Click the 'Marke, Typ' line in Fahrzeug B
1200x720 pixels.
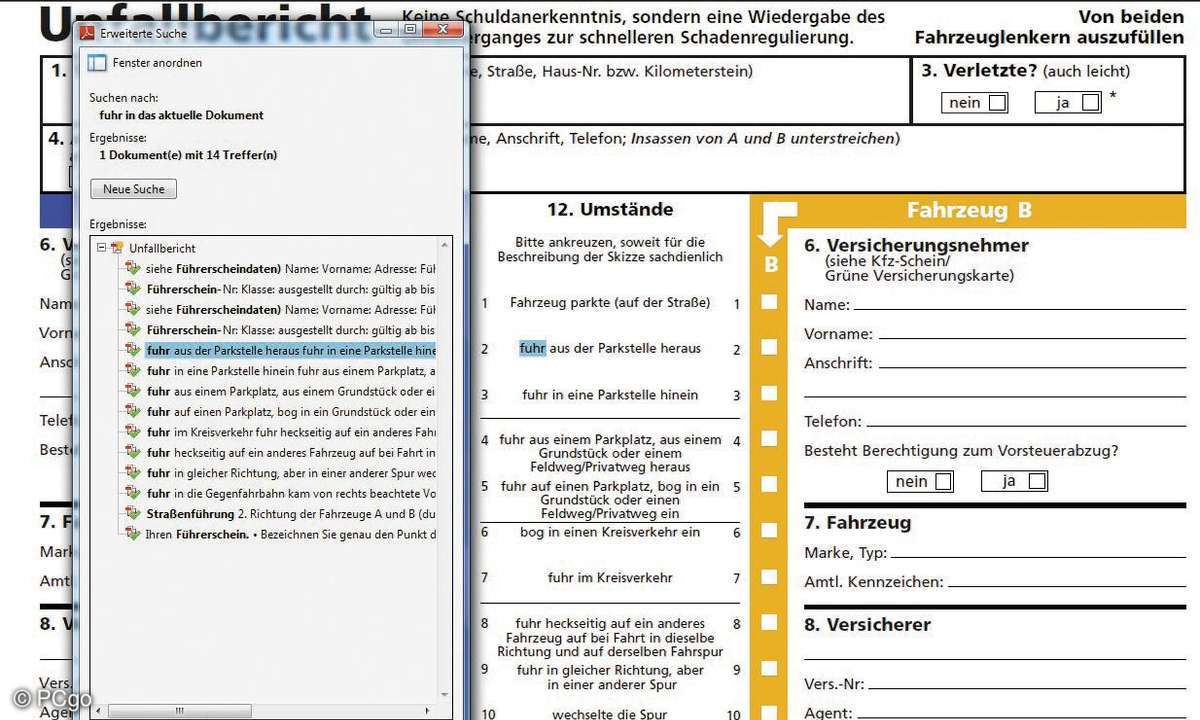(1036, 557)
